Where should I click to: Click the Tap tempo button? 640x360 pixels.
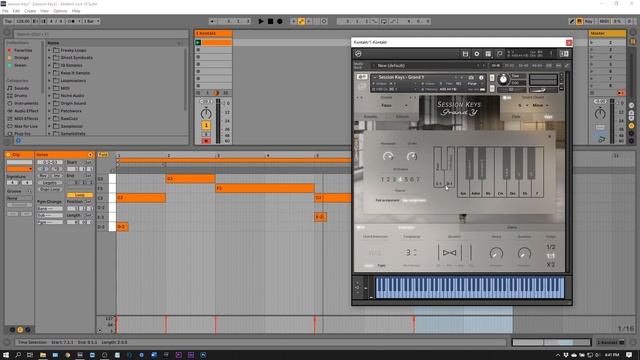[x=9, y=21]
